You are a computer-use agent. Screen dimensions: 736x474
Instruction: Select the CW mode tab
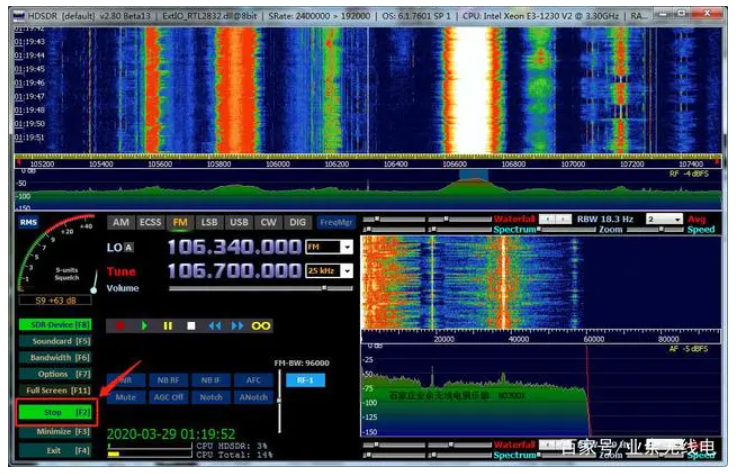(x=269, y=222)
